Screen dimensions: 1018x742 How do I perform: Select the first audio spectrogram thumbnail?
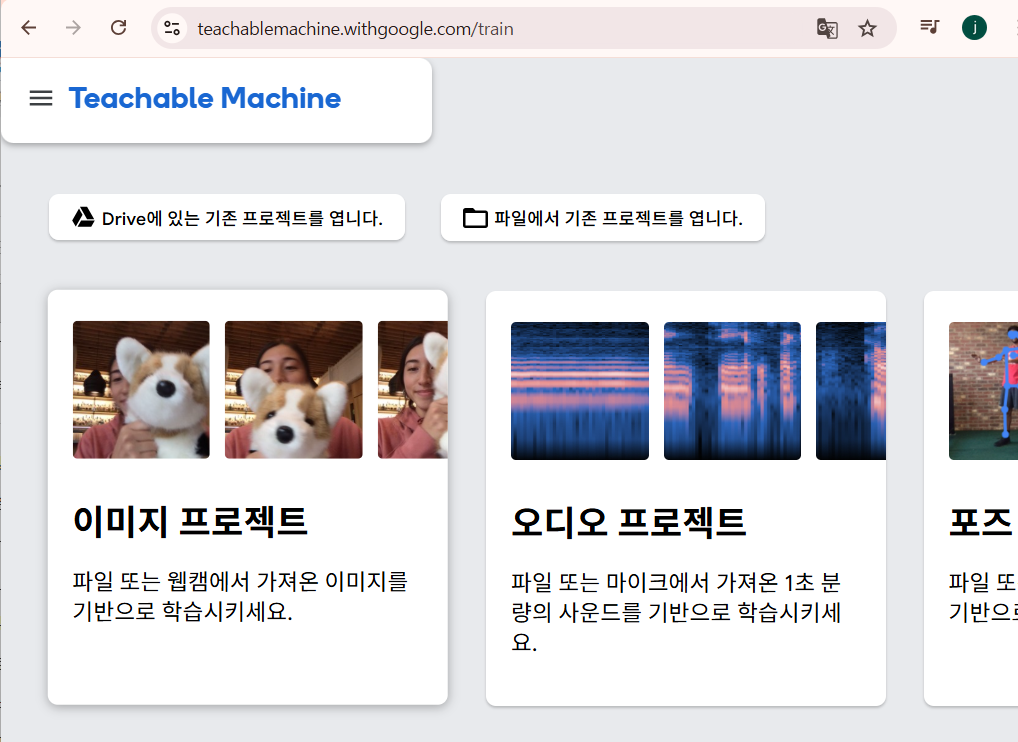pyautogui.click(x=580, y=391)
